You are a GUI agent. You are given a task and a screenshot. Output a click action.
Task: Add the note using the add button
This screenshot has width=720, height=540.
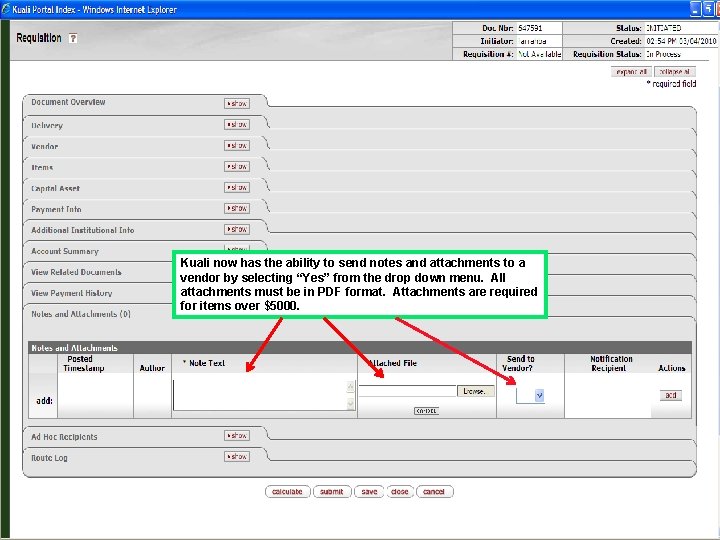pyautogui.click(x=671, y=395)
